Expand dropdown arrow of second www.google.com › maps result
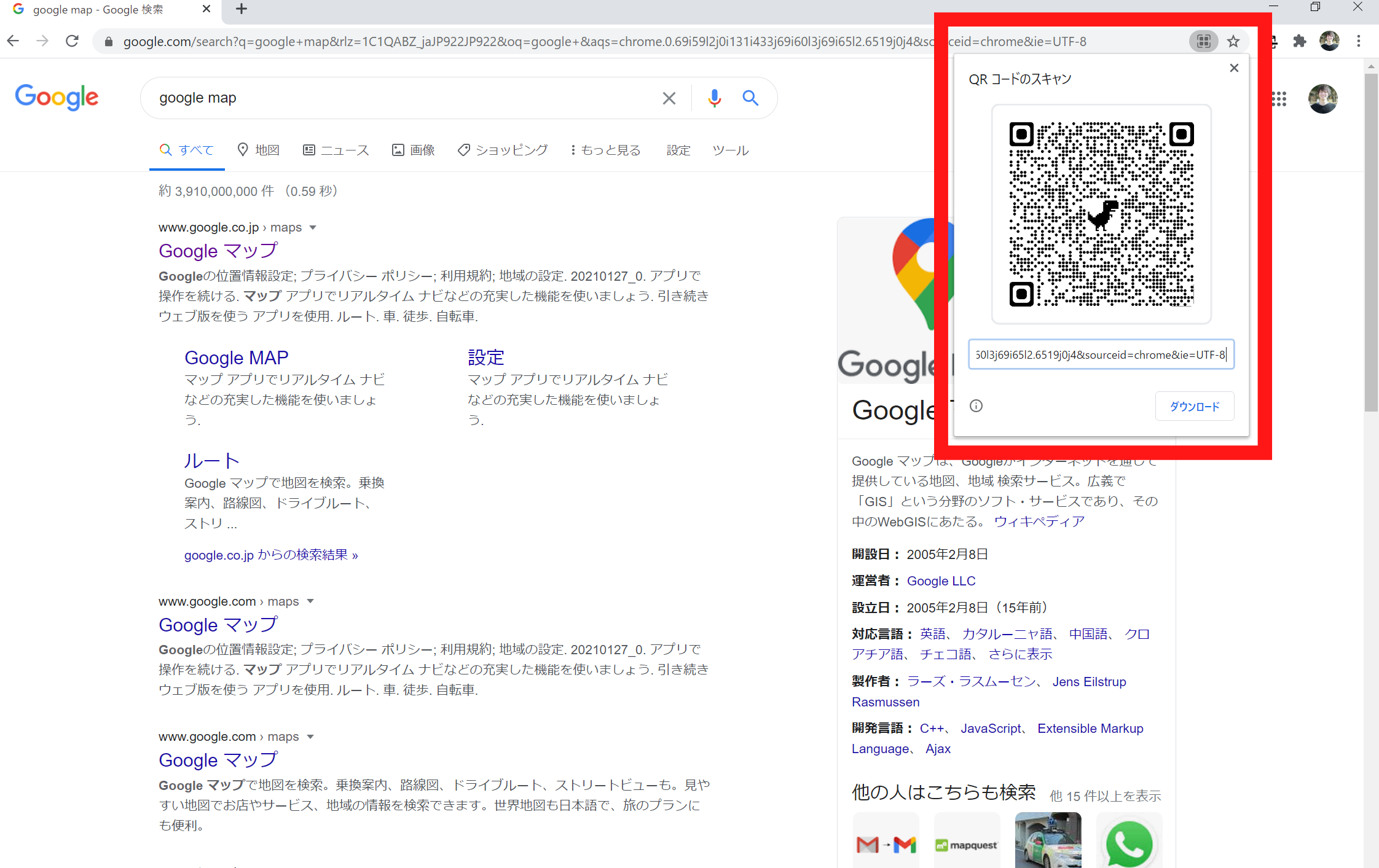The image size is (1379, 868). [310, 601]
